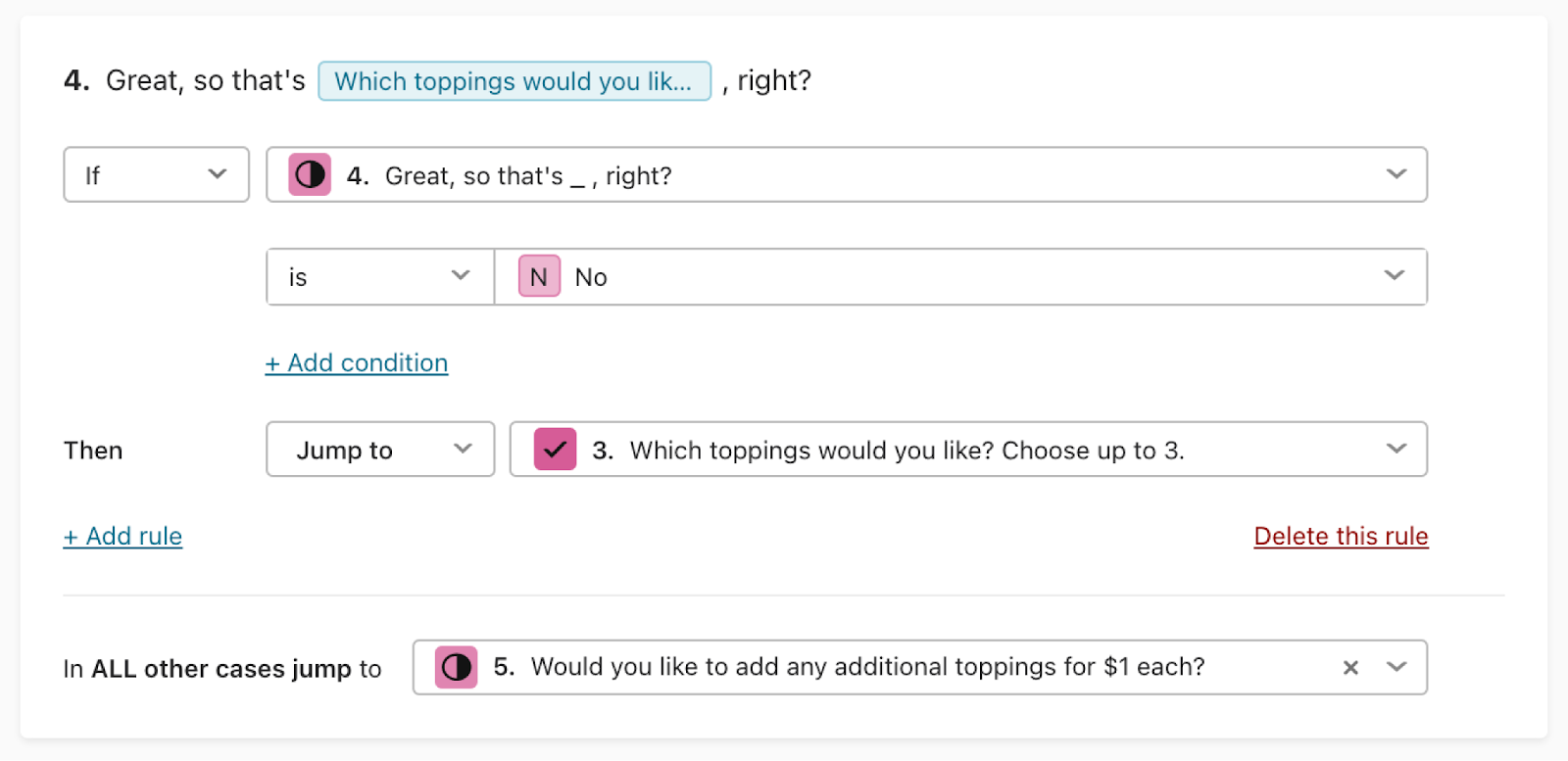
Task: Expand the question 5 default jump chevron
Action: click(1396, 667)
